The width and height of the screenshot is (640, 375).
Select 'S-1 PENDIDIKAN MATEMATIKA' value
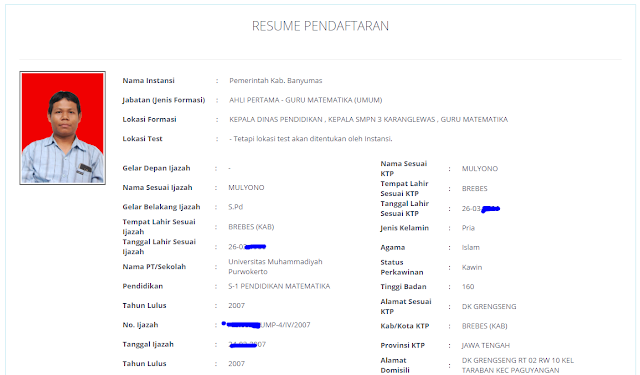[x=279, y=286]
